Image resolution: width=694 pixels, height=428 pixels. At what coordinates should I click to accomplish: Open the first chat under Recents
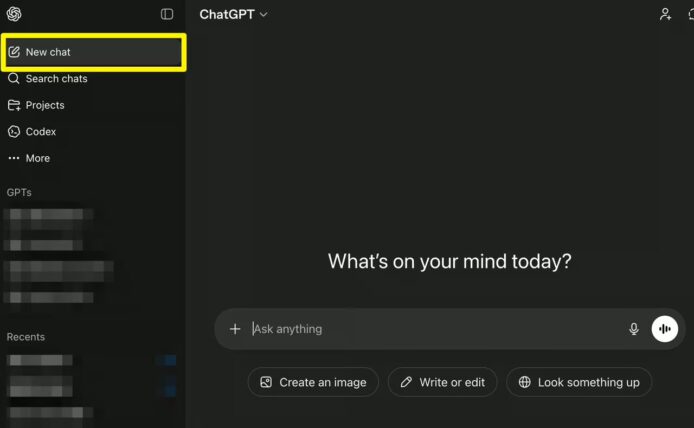[x=50, y=360]
